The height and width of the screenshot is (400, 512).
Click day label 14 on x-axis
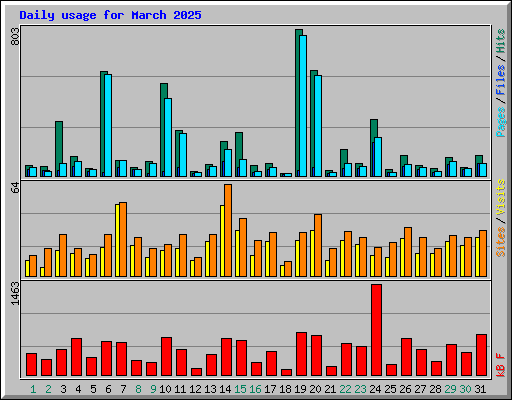coord(225,389)
